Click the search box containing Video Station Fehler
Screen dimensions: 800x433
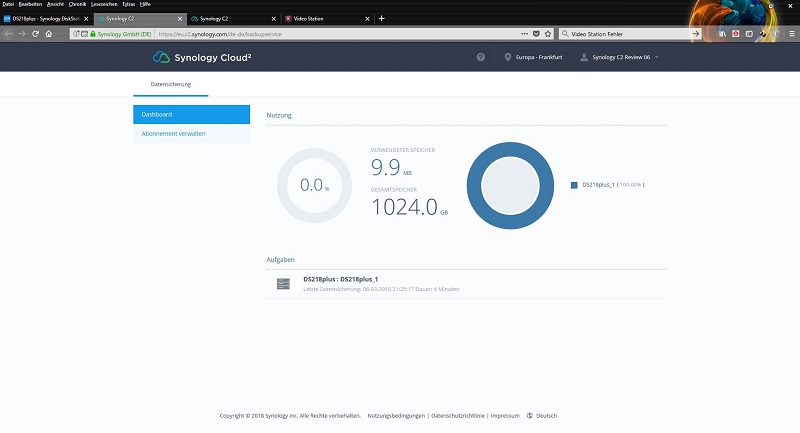(x=630, y=34)
